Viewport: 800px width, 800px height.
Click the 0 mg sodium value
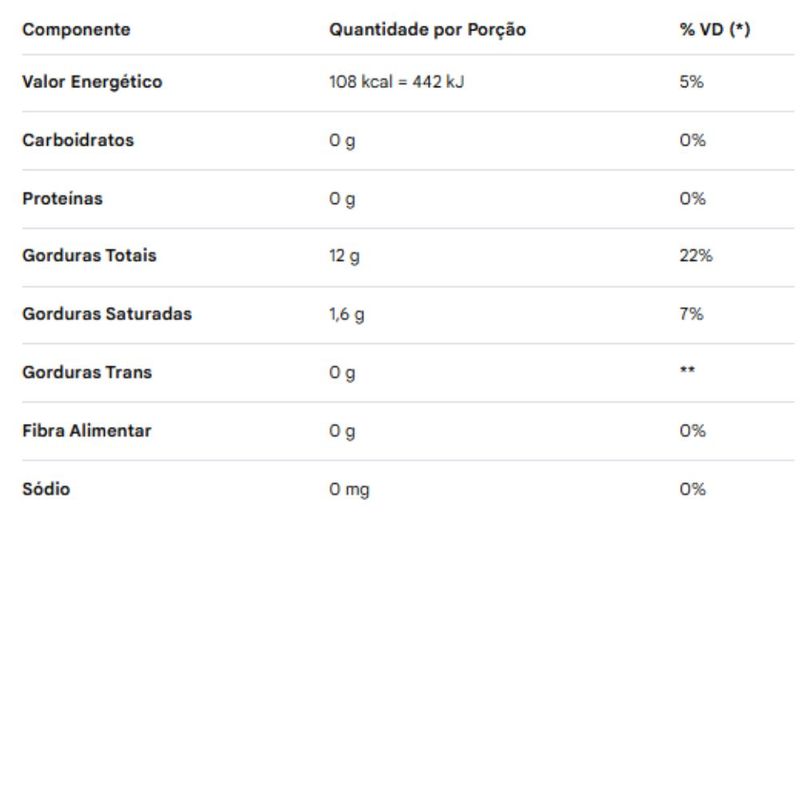[349, 490]
